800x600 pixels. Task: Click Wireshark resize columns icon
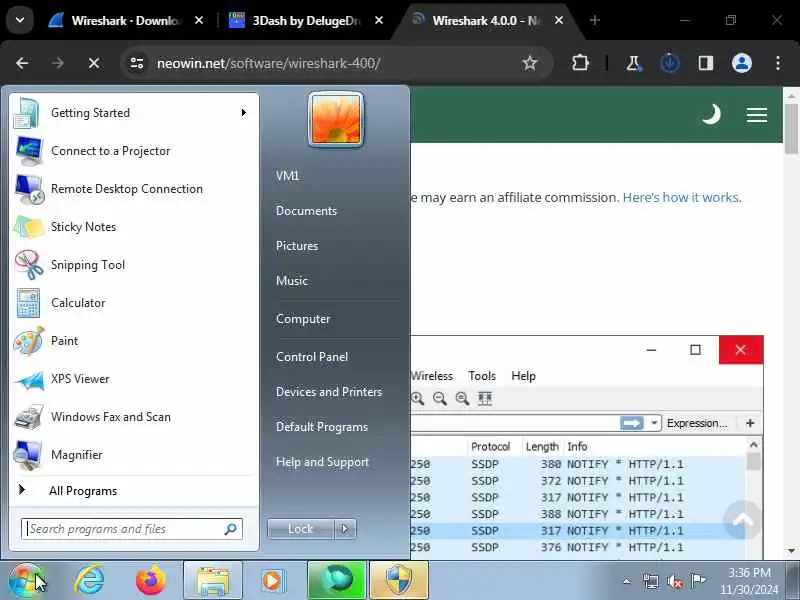[x=485, y=398]
